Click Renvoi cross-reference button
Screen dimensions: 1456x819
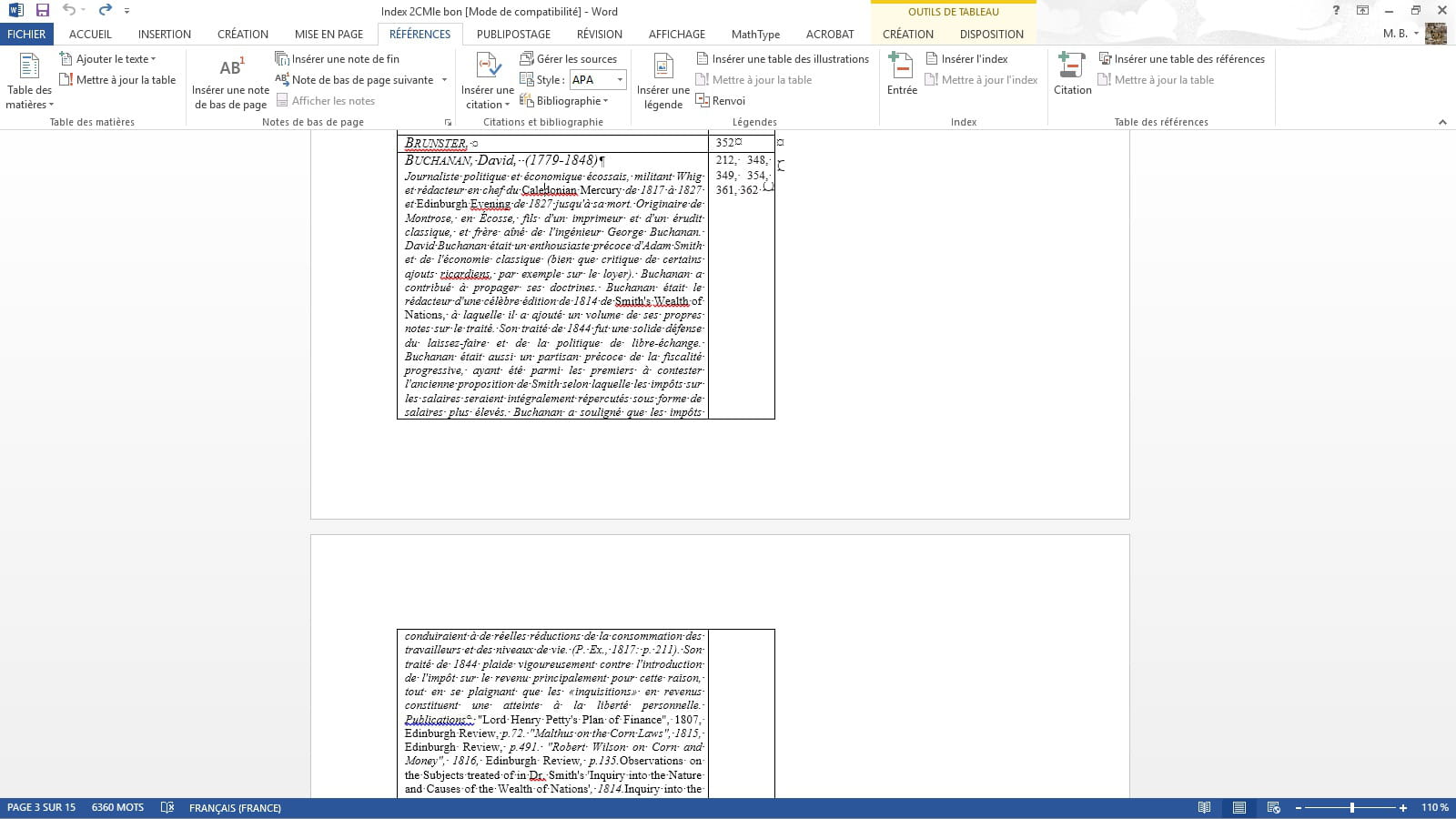[720, 101]
